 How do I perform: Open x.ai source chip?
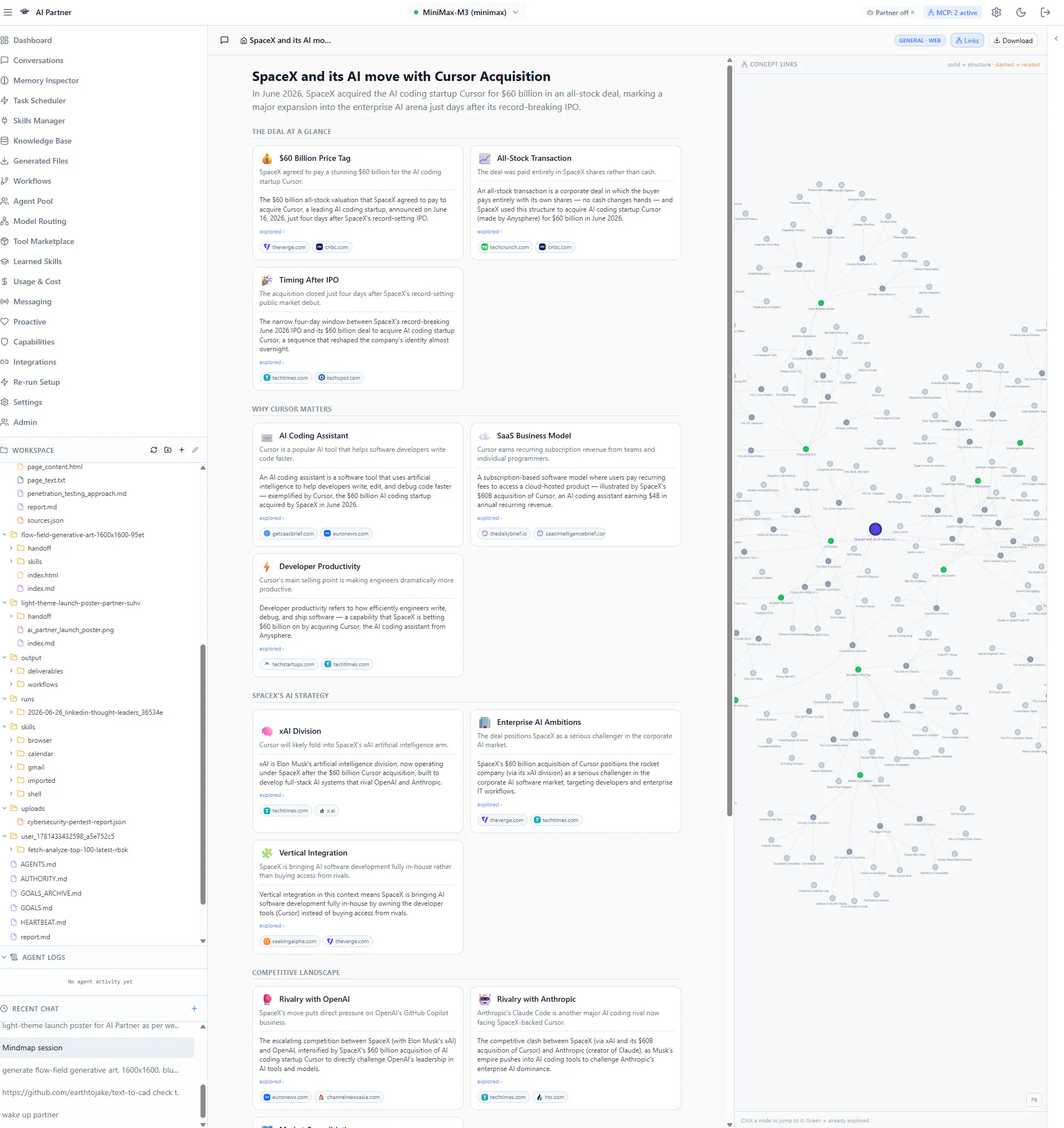point(327,811)
